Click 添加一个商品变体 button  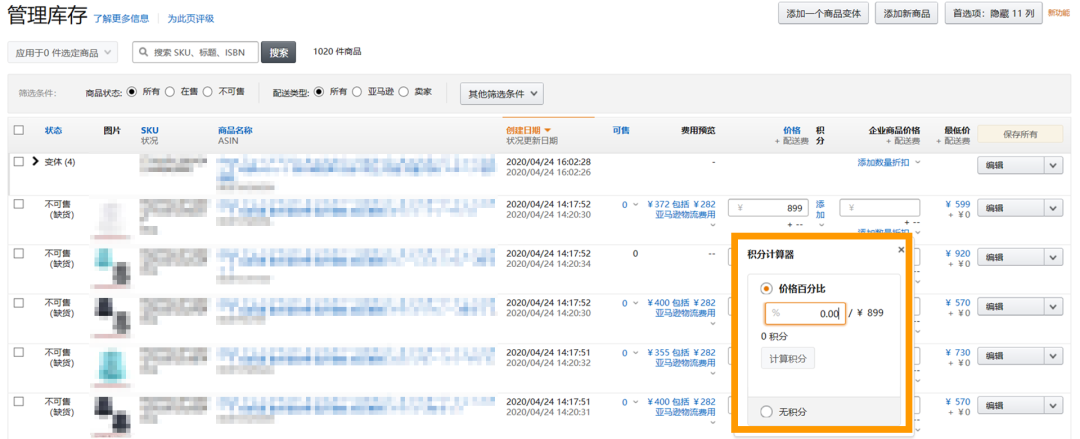(822, 13)
